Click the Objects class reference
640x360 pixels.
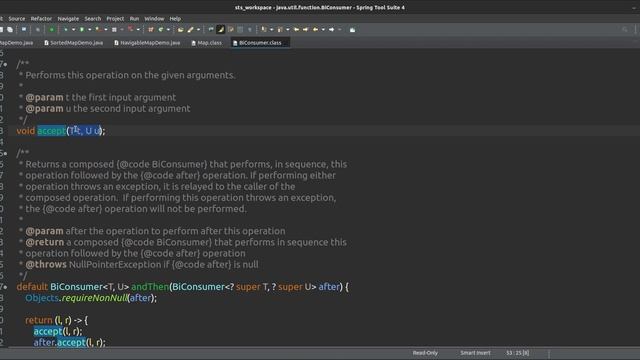tap(42, 298)
